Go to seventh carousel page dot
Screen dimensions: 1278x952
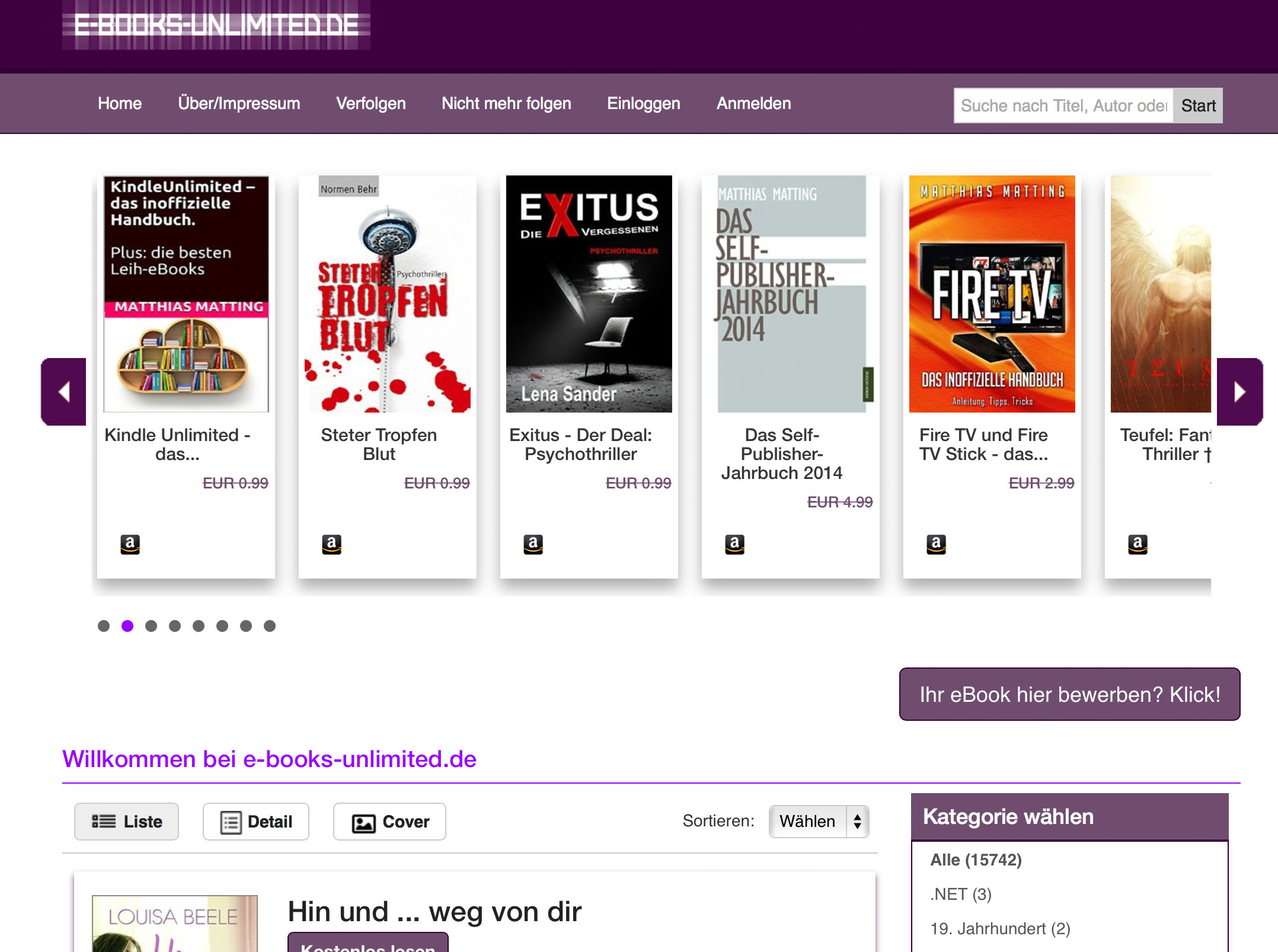point(246,626)
